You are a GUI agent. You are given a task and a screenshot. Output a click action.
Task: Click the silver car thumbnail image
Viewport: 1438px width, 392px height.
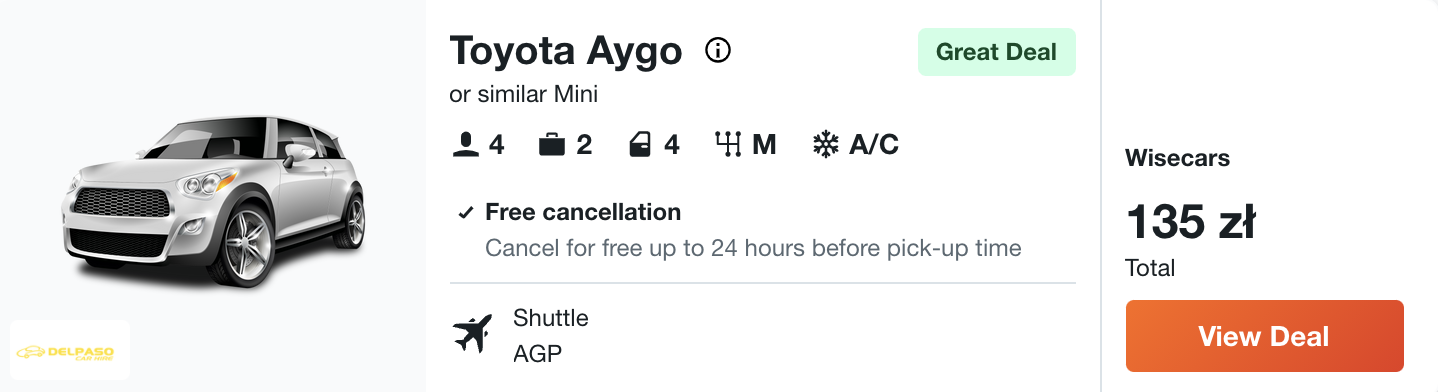coord(213,200)
